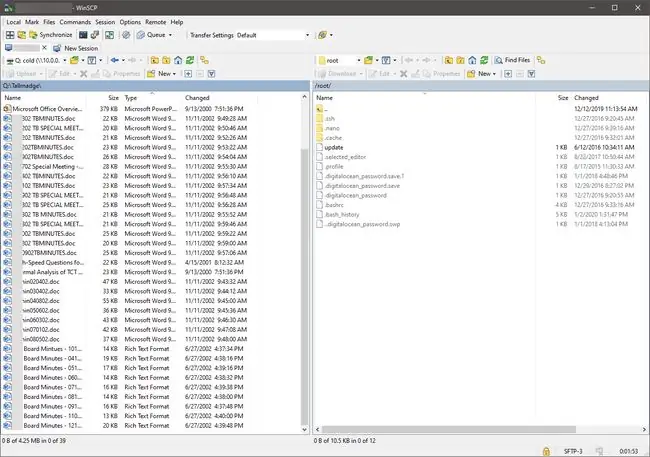The width and height of the screenshot is (650, 457).
Task: Sort remote files by Changed column
Action: pyautogui.click(x=586, y=98)
